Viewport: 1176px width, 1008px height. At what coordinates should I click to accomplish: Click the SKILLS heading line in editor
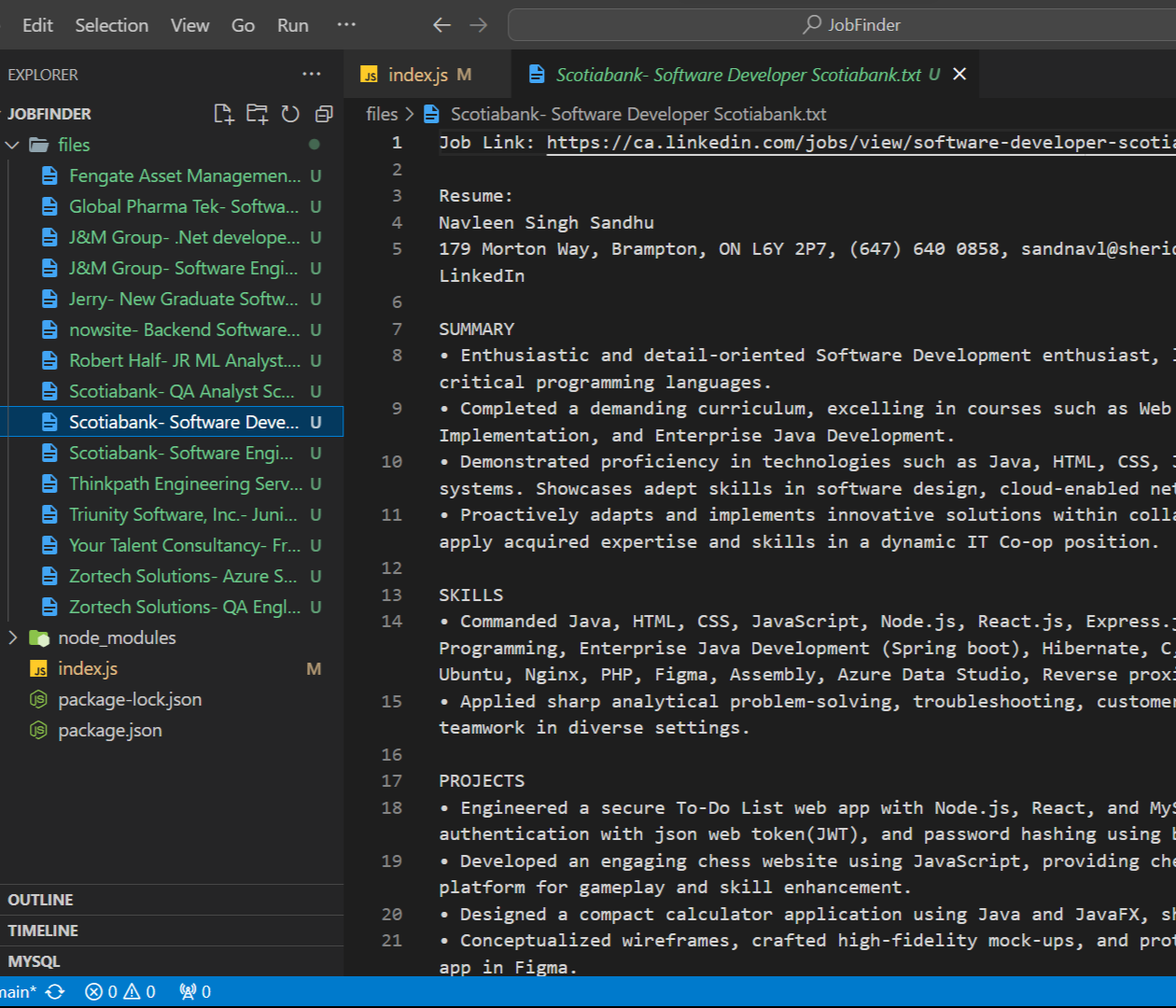pyautogui.click(x=471, y=595)
